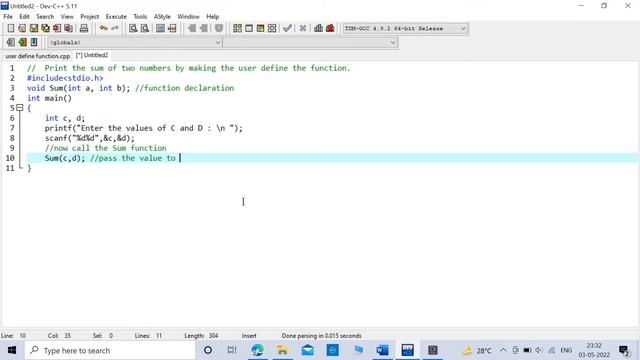The image size is (640, 360).
Task: Click the Compile icon (four squares)
Action: (x=237, y=28)
